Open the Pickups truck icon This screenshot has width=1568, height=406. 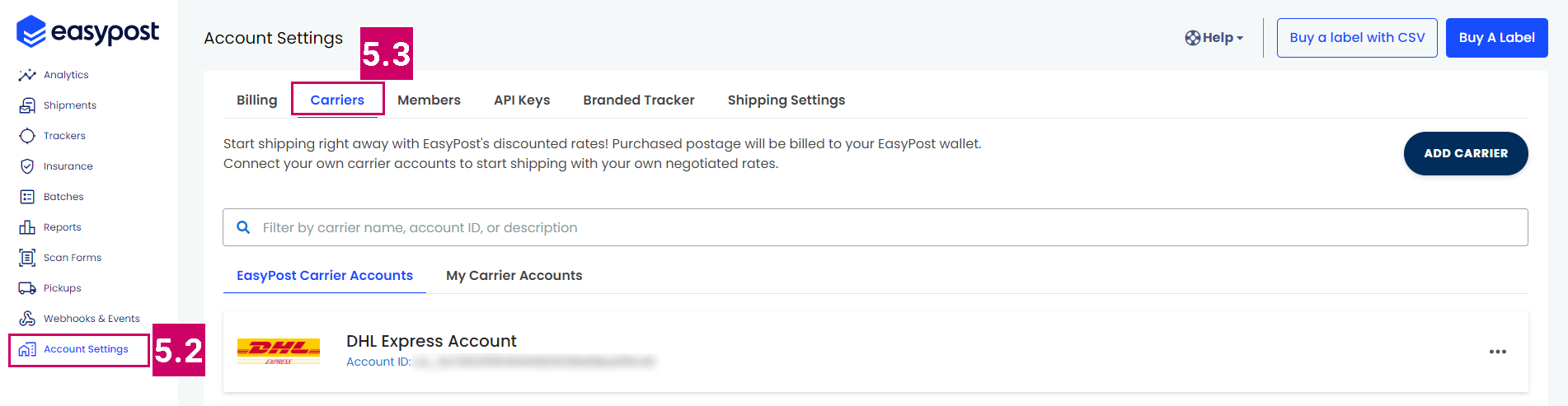pyautogui.click(x=27, y=288)
